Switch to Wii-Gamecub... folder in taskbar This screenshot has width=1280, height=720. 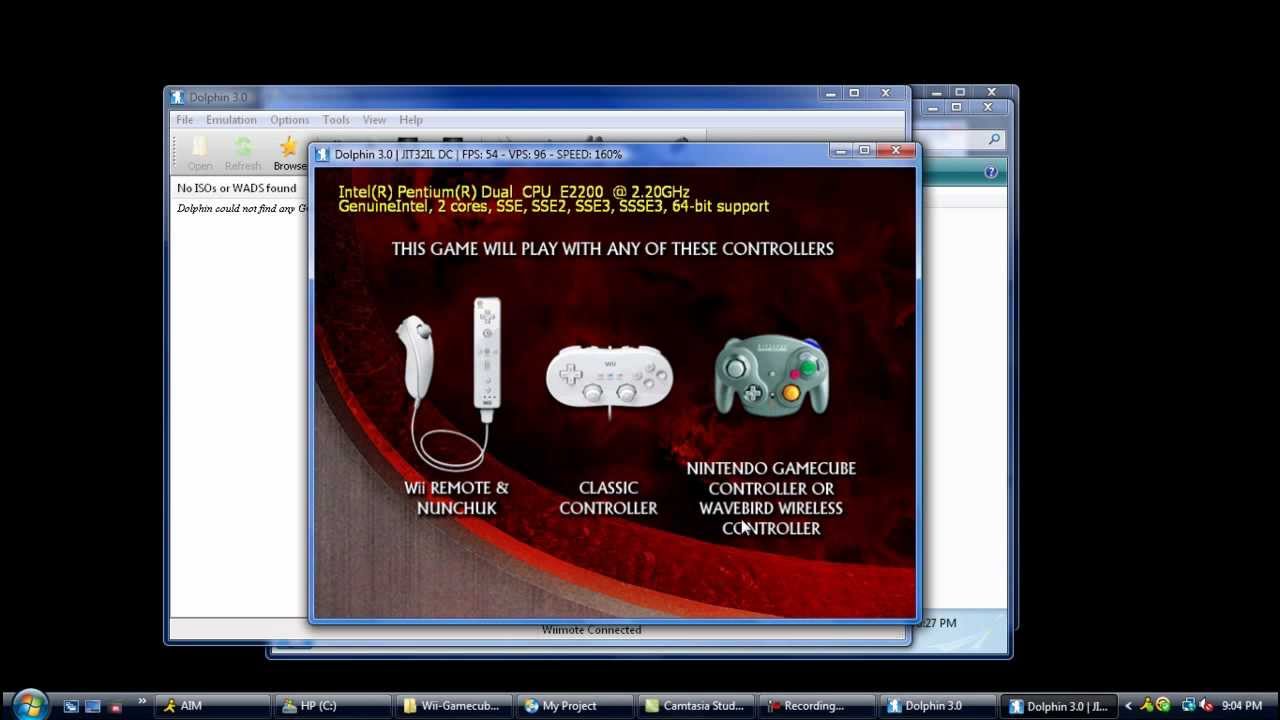455,706
